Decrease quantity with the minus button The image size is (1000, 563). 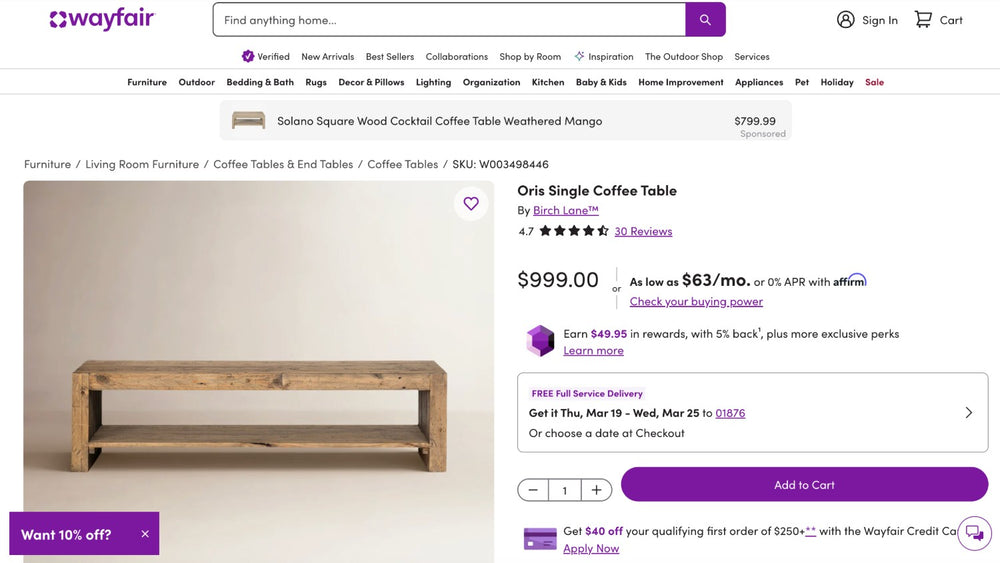tap(533, 490)
